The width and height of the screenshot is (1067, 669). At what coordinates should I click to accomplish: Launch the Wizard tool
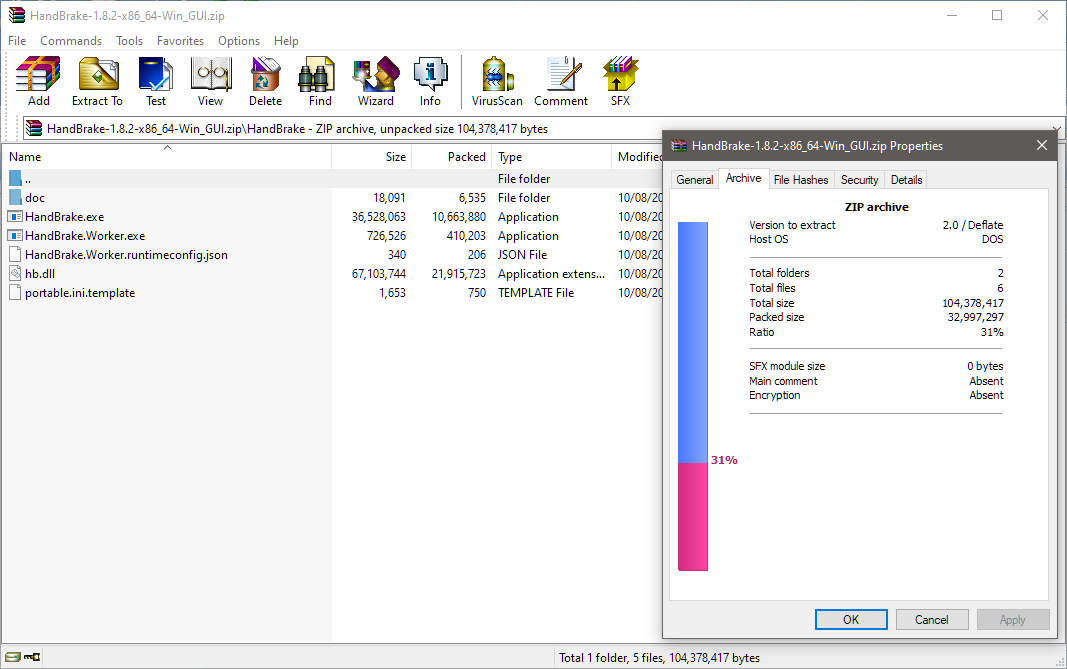[x=376, y=74]
